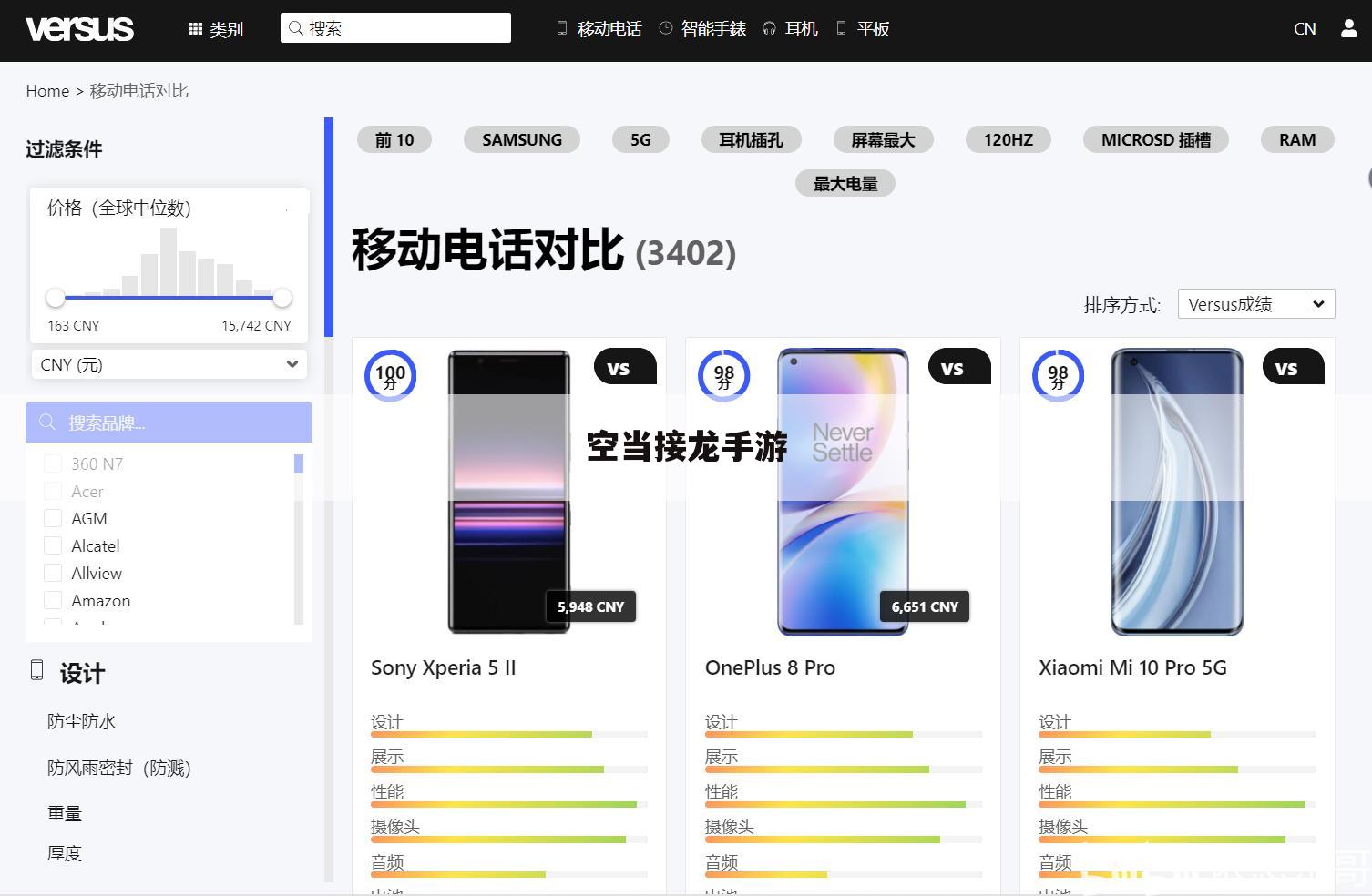Check the AGM brand checkbox
The height and width of the screenshot is (896, 1372).
[53, 518]
